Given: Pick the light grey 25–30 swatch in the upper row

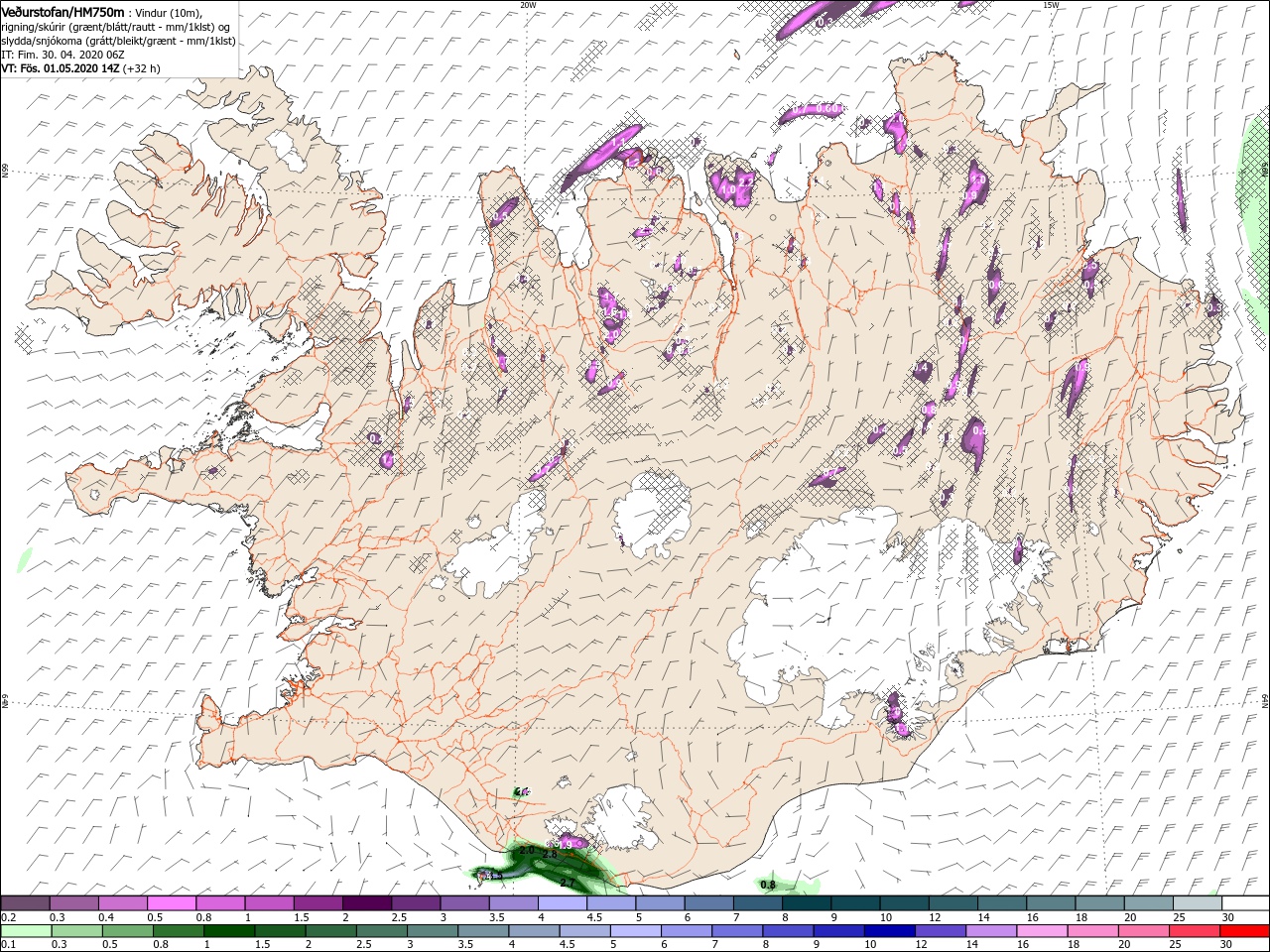Looking at the screenshot, I should pyautogui.click(x=1197, y=903).
